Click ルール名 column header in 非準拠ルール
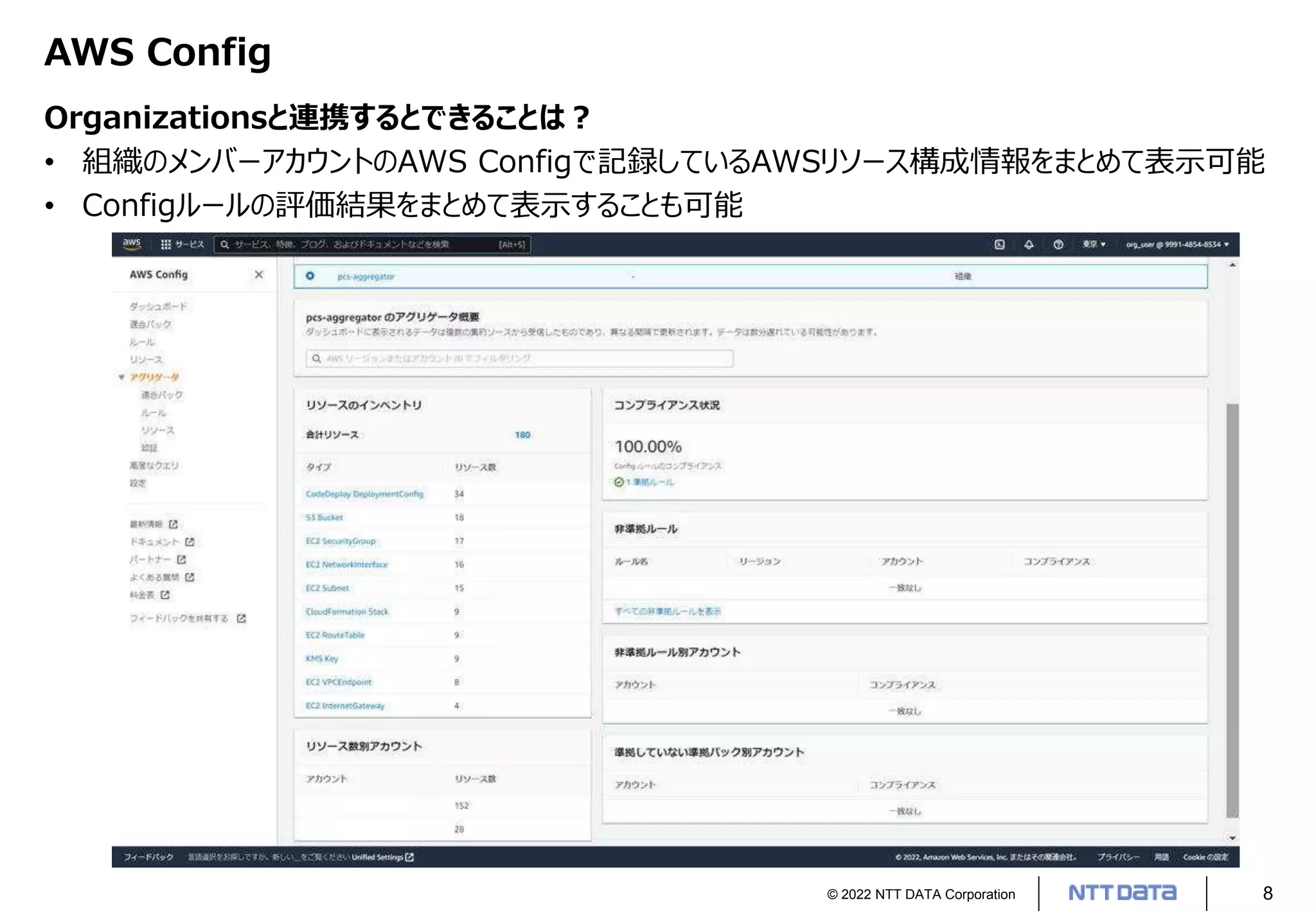Viewport: 1316px width, 911px height. (631, 562)
